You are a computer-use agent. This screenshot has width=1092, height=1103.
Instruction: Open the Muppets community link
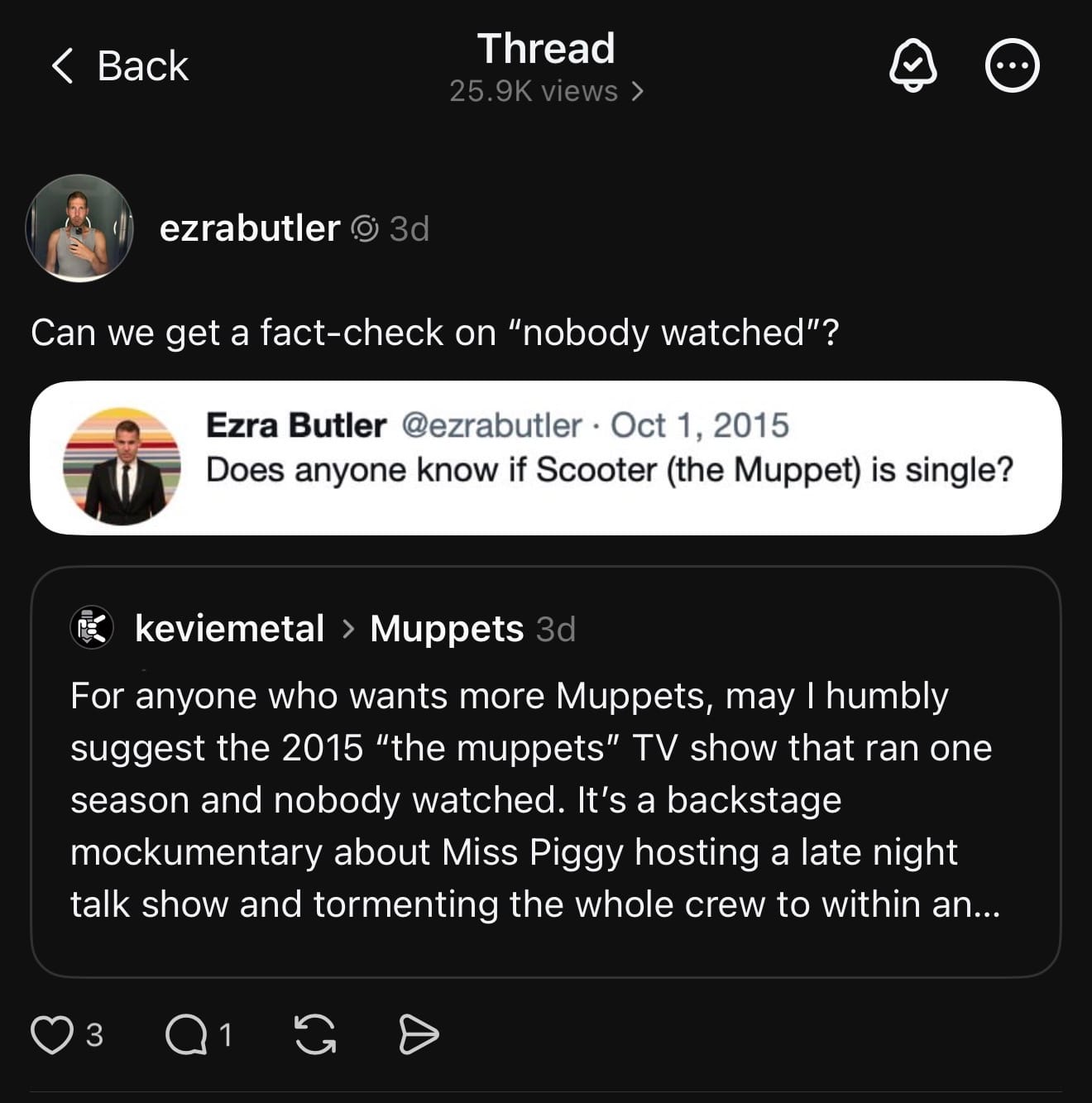coord(446,629)
